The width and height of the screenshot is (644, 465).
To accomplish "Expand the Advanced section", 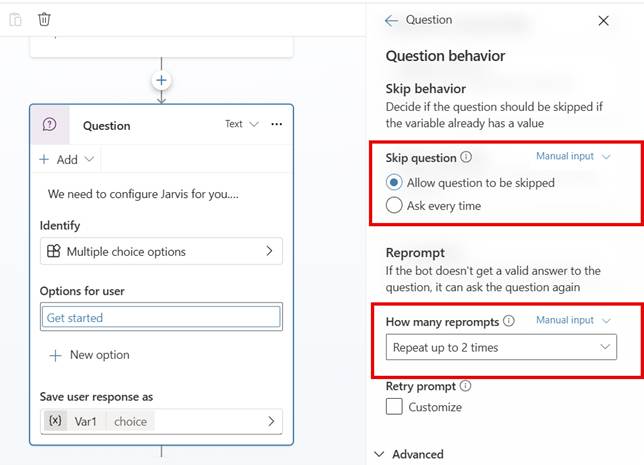I will coord(408,454).
